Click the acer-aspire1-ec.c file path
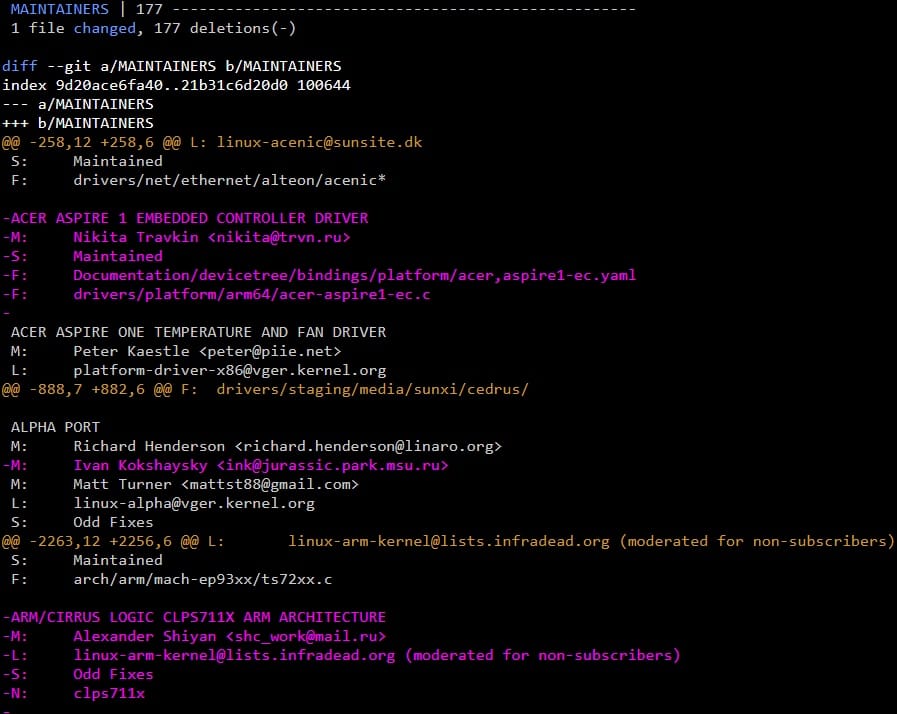The width and height of the screenshot is (897, 714). pos(250,294)
